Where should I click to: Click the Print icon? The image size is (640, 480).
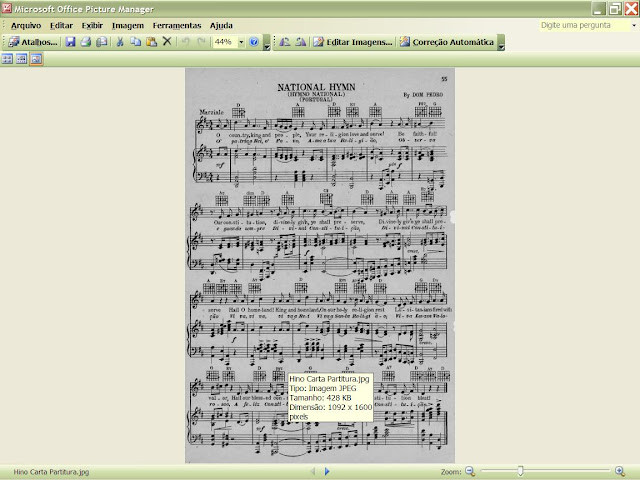click(x=86, y=42)
